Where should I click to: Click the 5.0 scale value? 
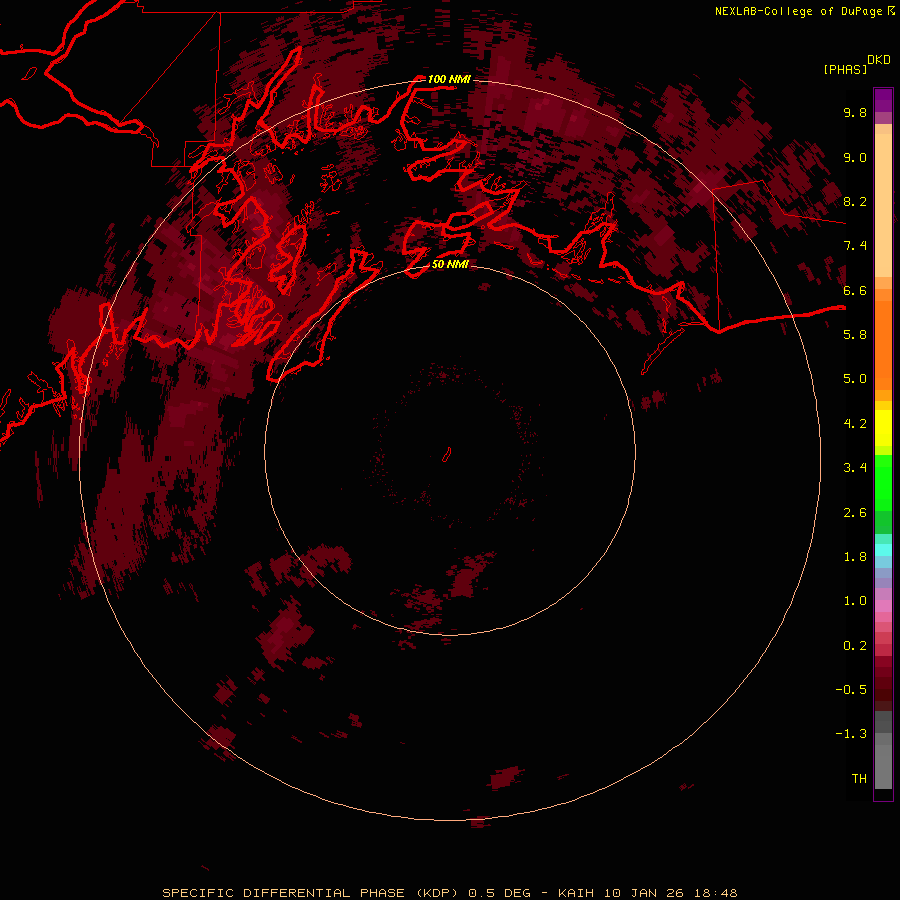pos(855,379)
